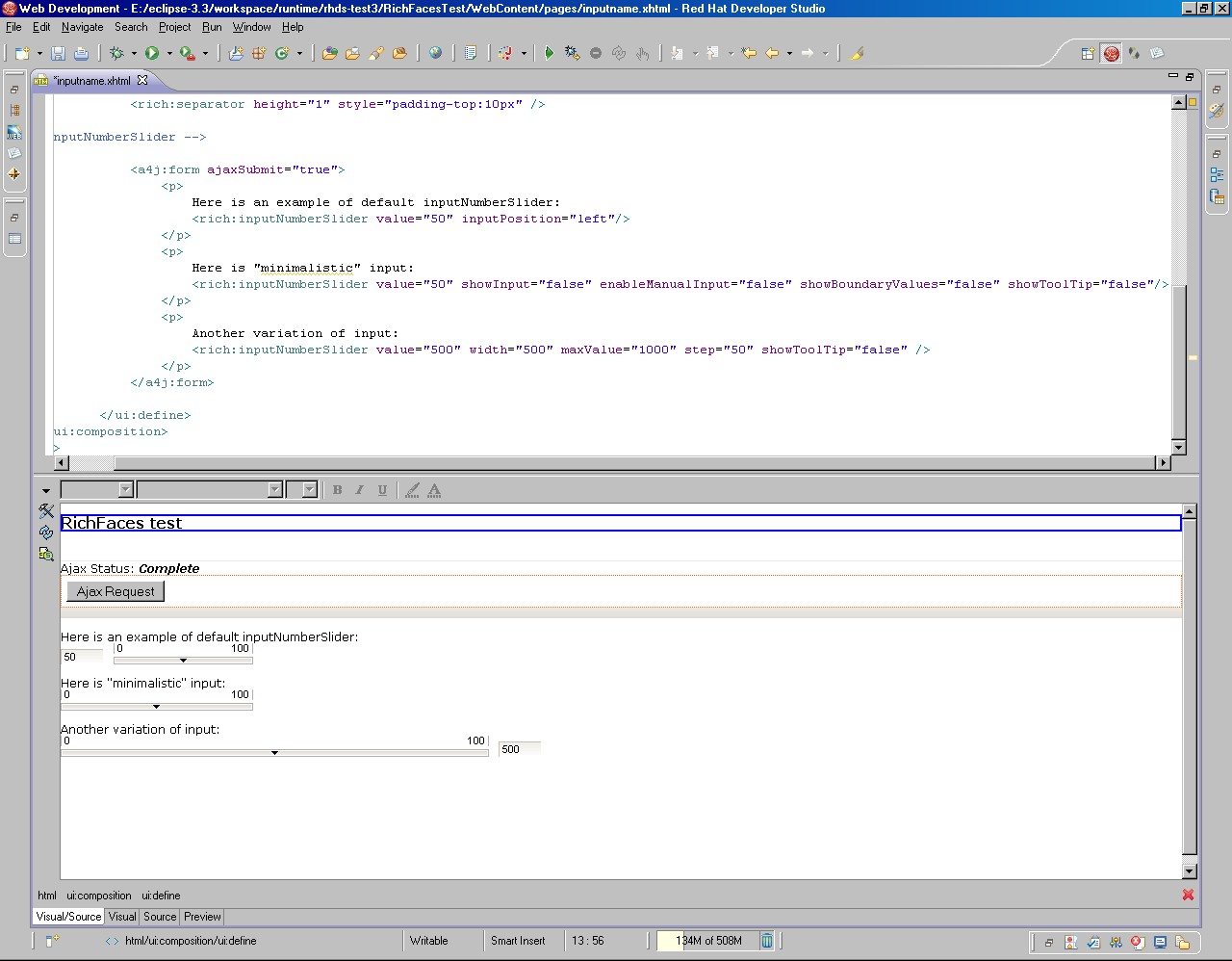This screenshot has width=1232, height=961.
Task: Click the web browser globe icon
Action: point(435,53)
